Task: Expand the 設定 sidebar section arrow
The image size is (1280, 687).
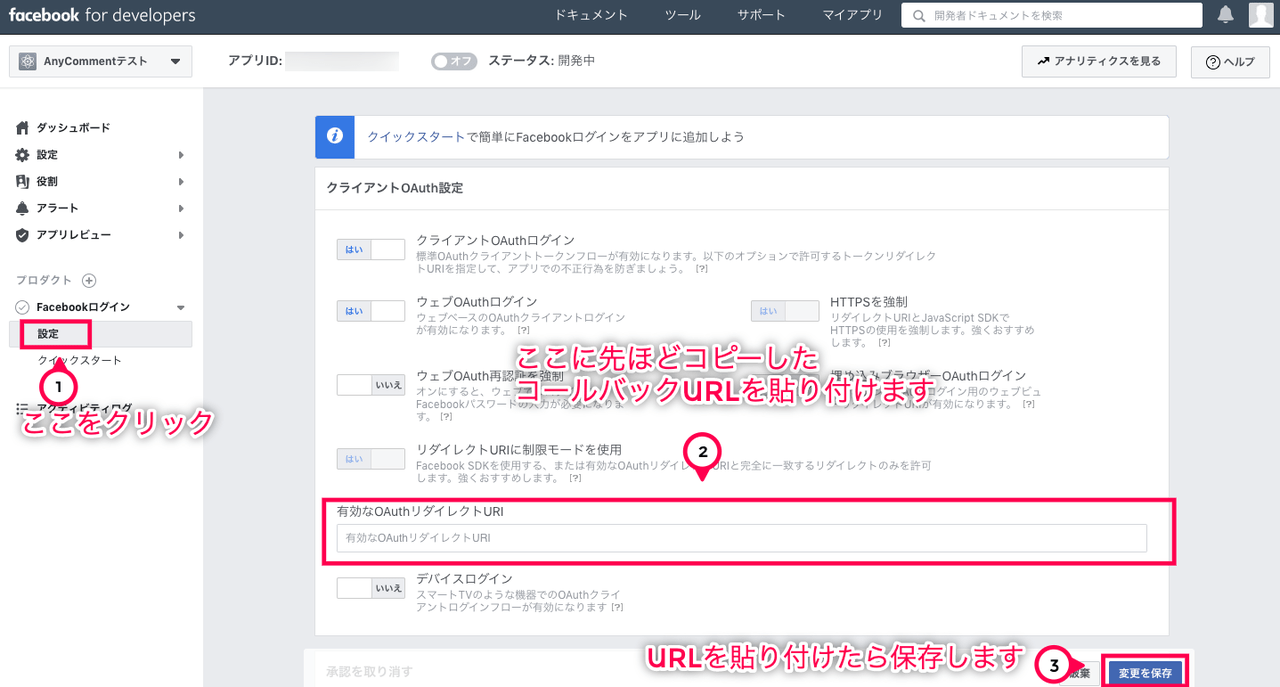Action: tap(181, 155)
